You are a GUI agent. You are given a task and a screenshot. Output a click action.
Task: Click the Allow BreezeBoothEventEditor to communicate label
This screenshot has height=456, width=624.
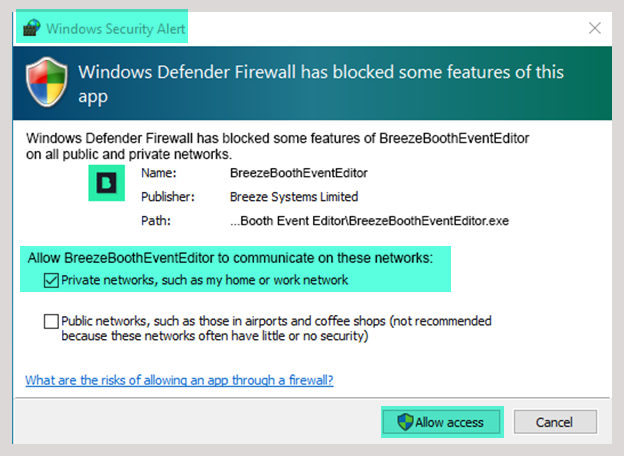point(230,258)
